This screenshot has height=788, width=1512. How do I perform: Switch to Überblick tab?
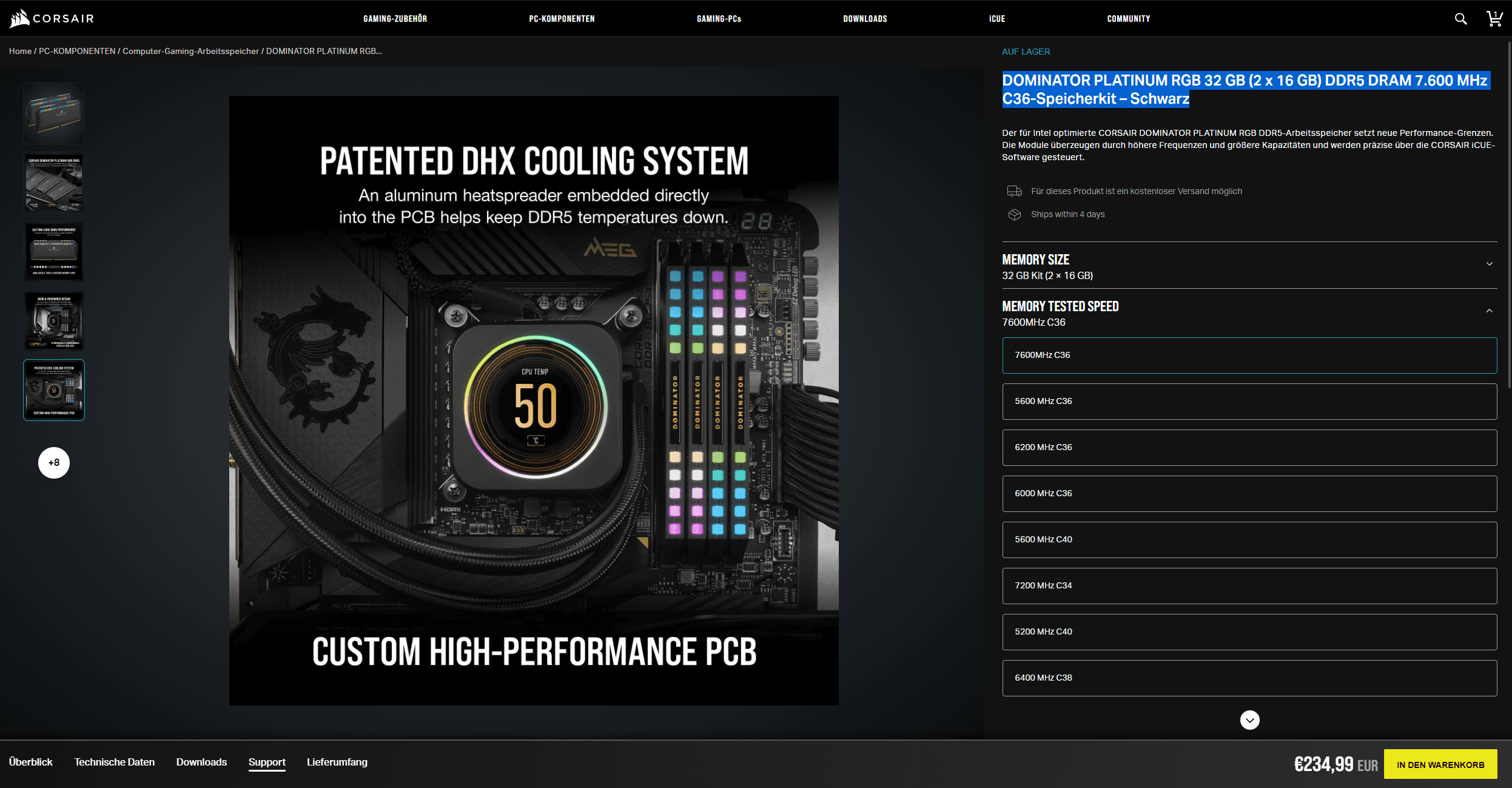31,763
